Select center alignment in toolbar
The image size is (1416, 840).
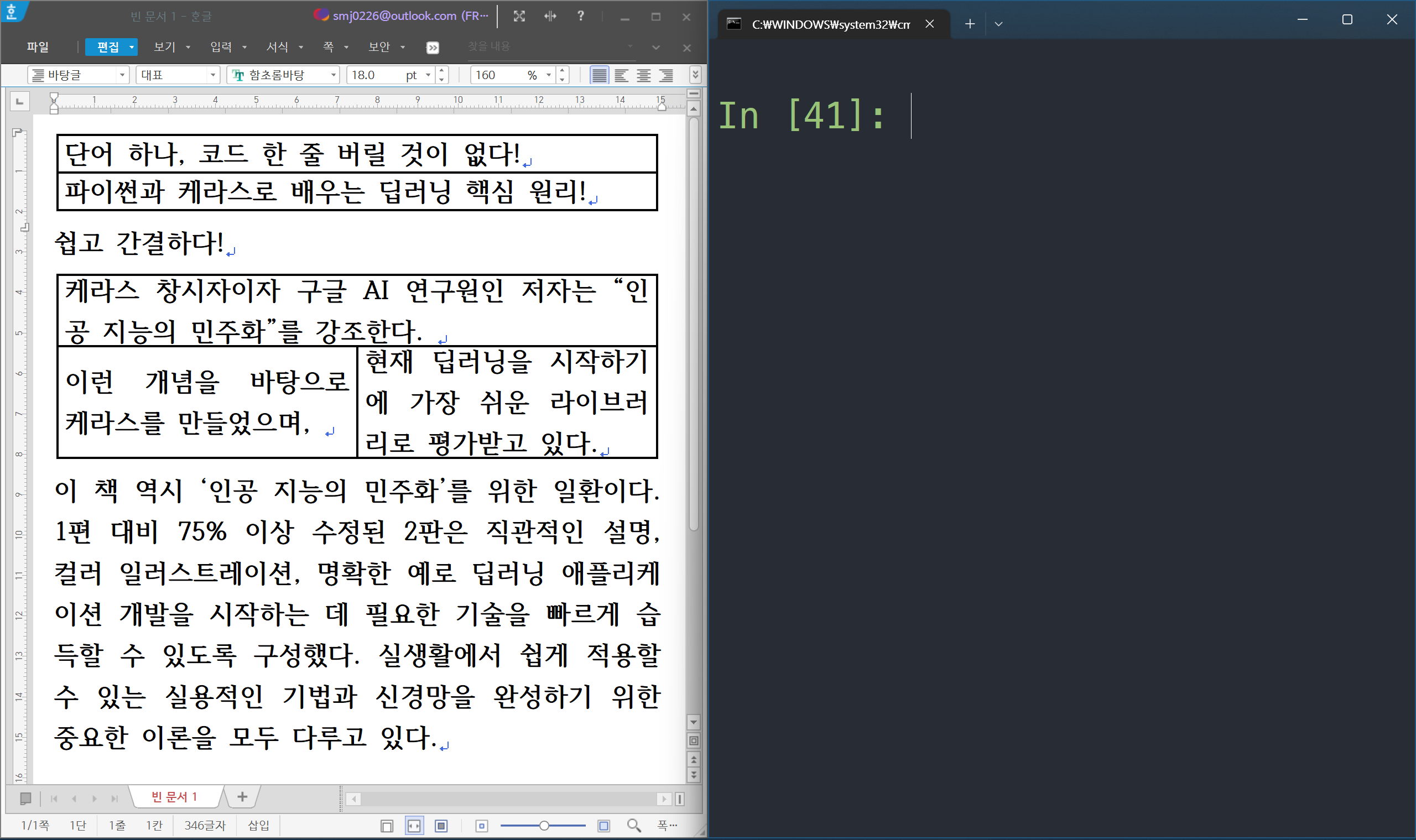[644, 75]
